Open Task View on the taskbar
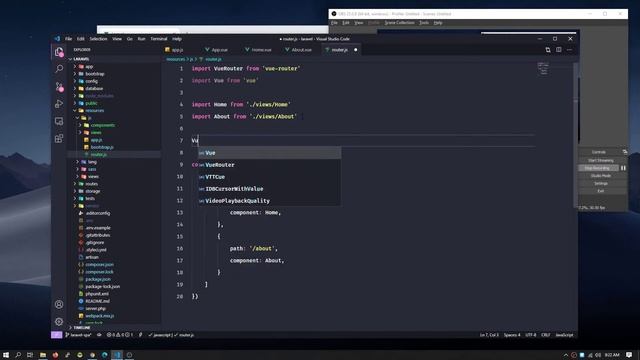This screenshot has height=360, width=640. pos(30,355)
